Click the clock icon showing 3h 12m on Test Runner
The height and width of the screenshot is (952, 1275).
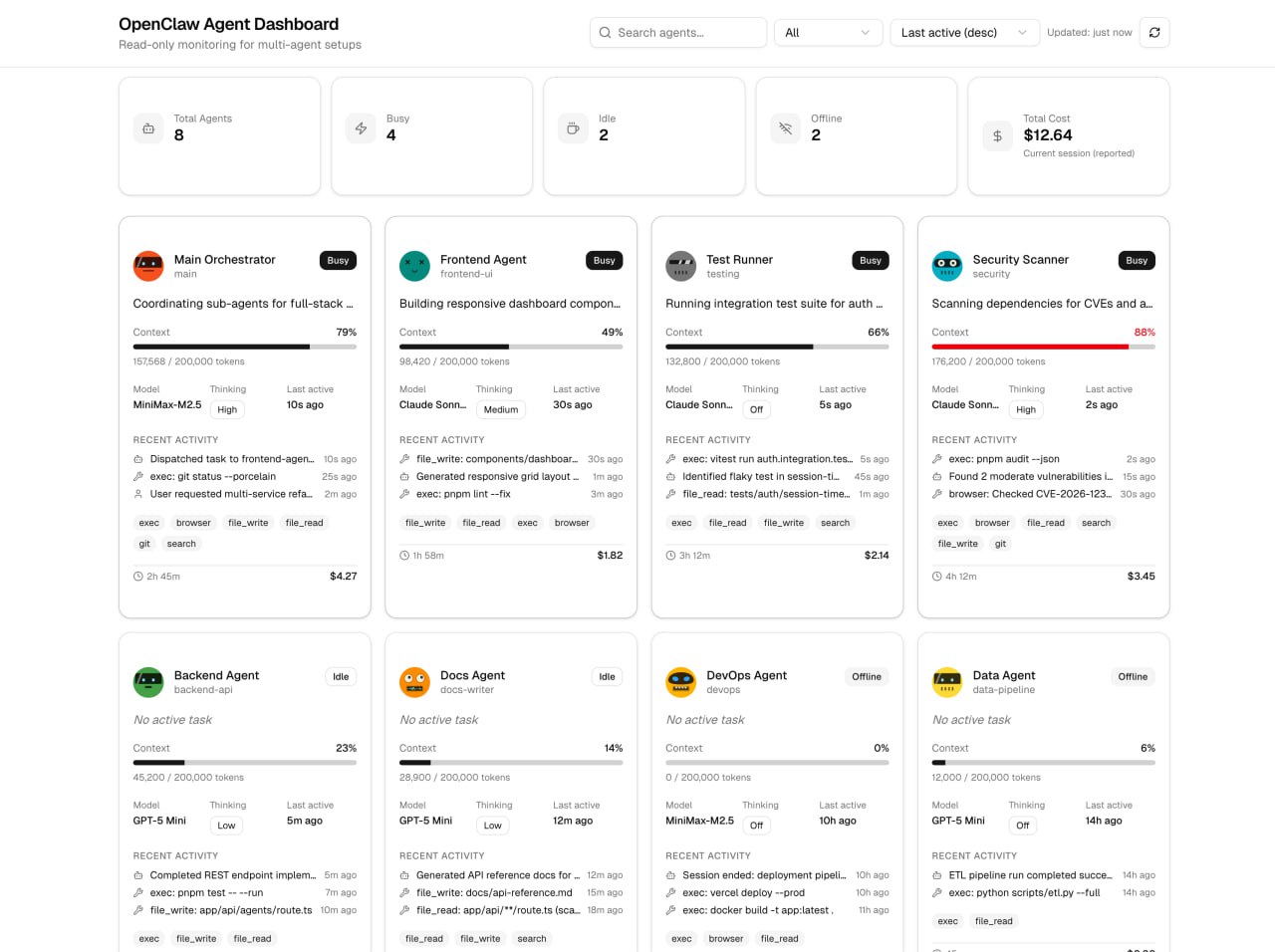[671, 555]
